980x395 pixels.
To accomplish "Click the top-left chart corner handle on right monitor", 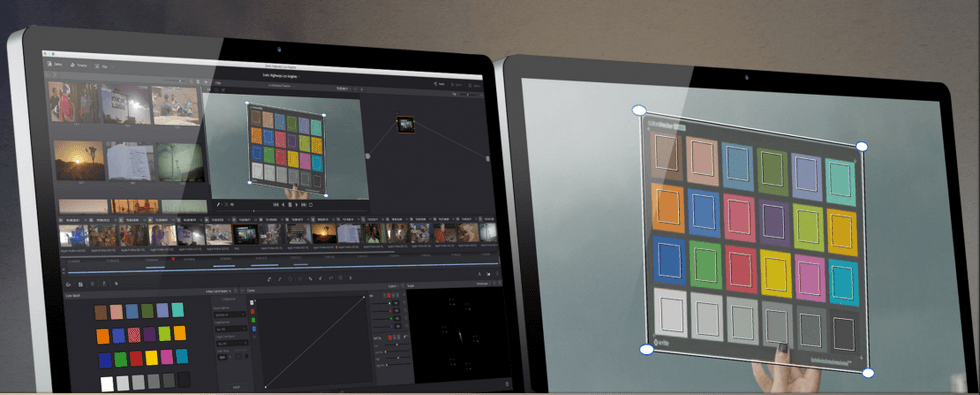I will click(x=639, y=111).
